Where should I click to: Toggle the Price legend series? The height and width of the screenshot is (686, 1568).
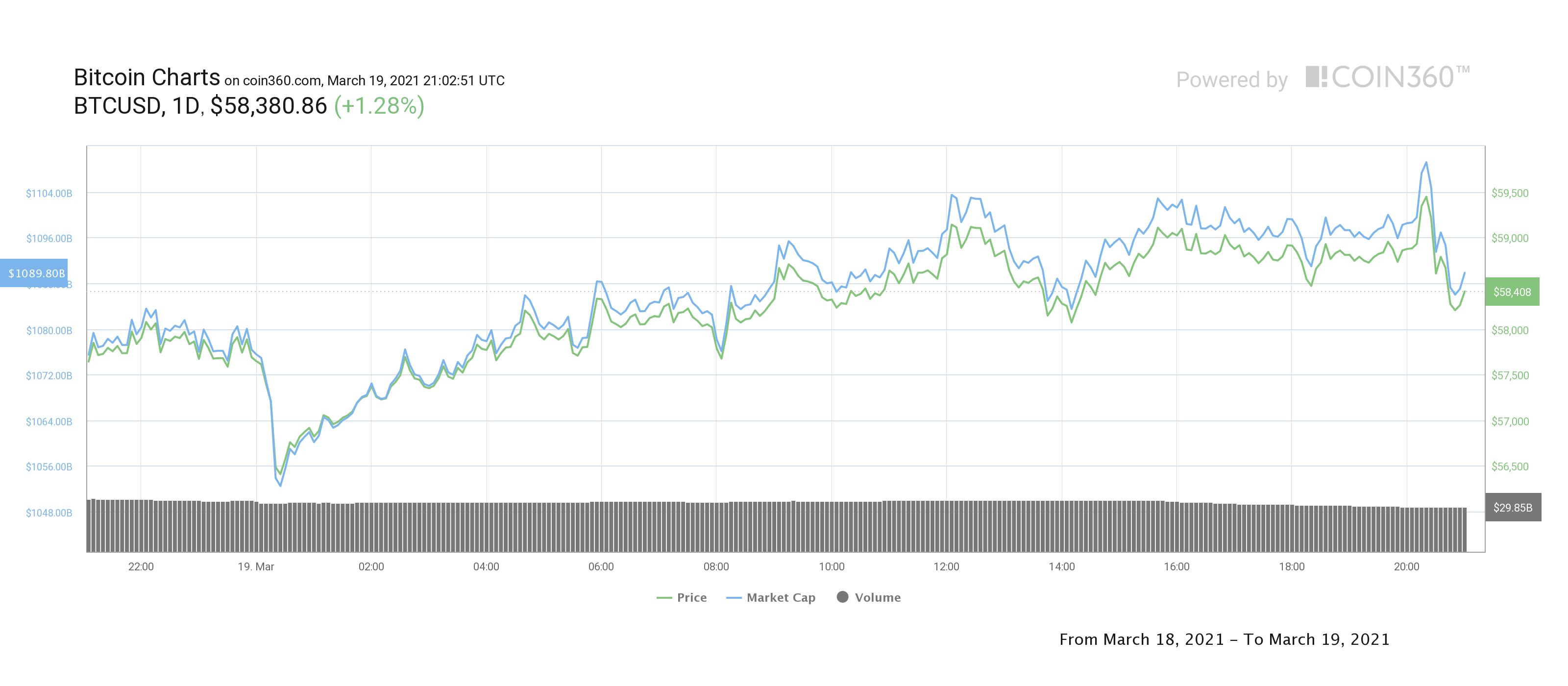pos(682,597)
